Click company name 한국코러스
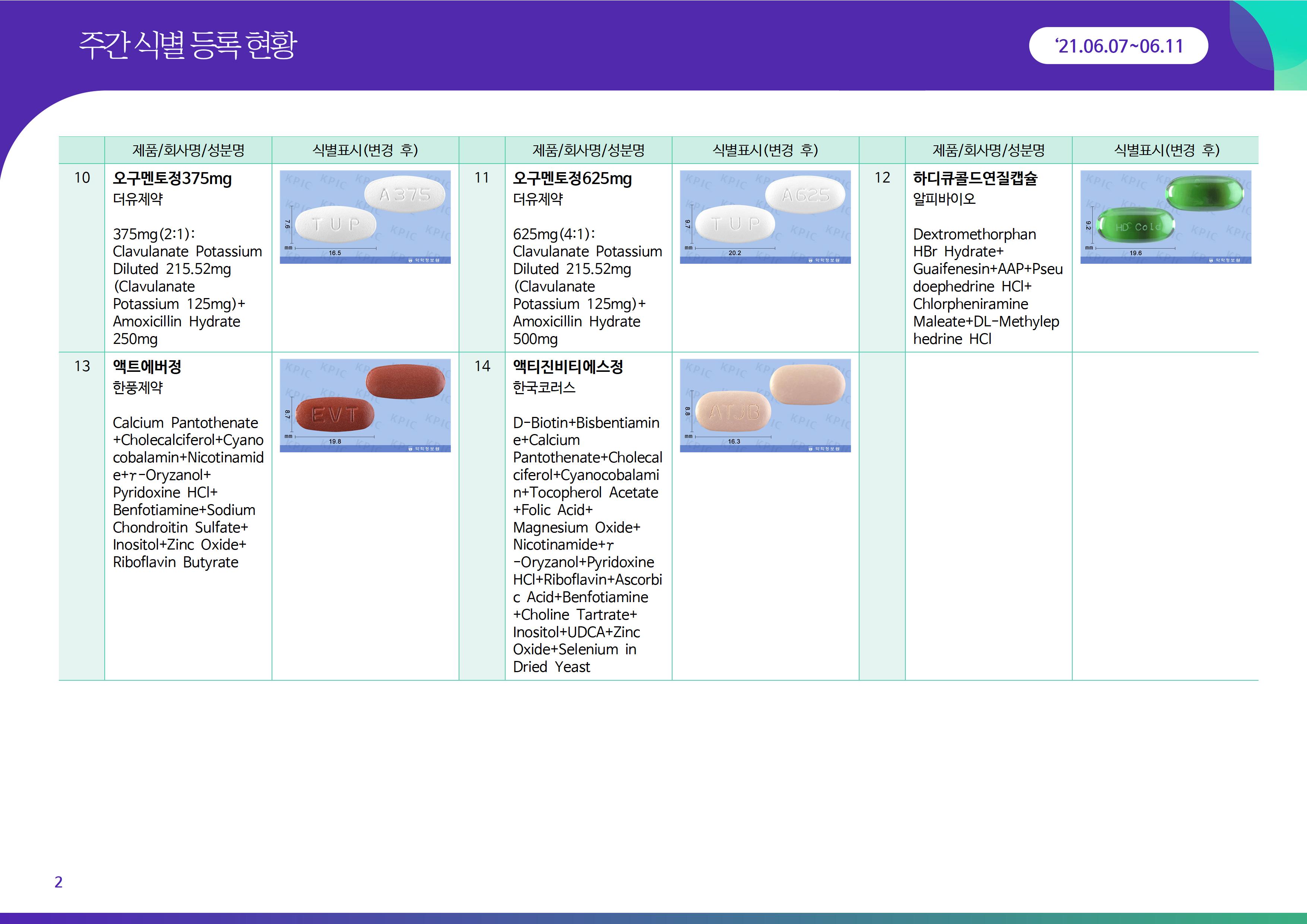This screenshot has height=924, width=1307. point(544,388)
